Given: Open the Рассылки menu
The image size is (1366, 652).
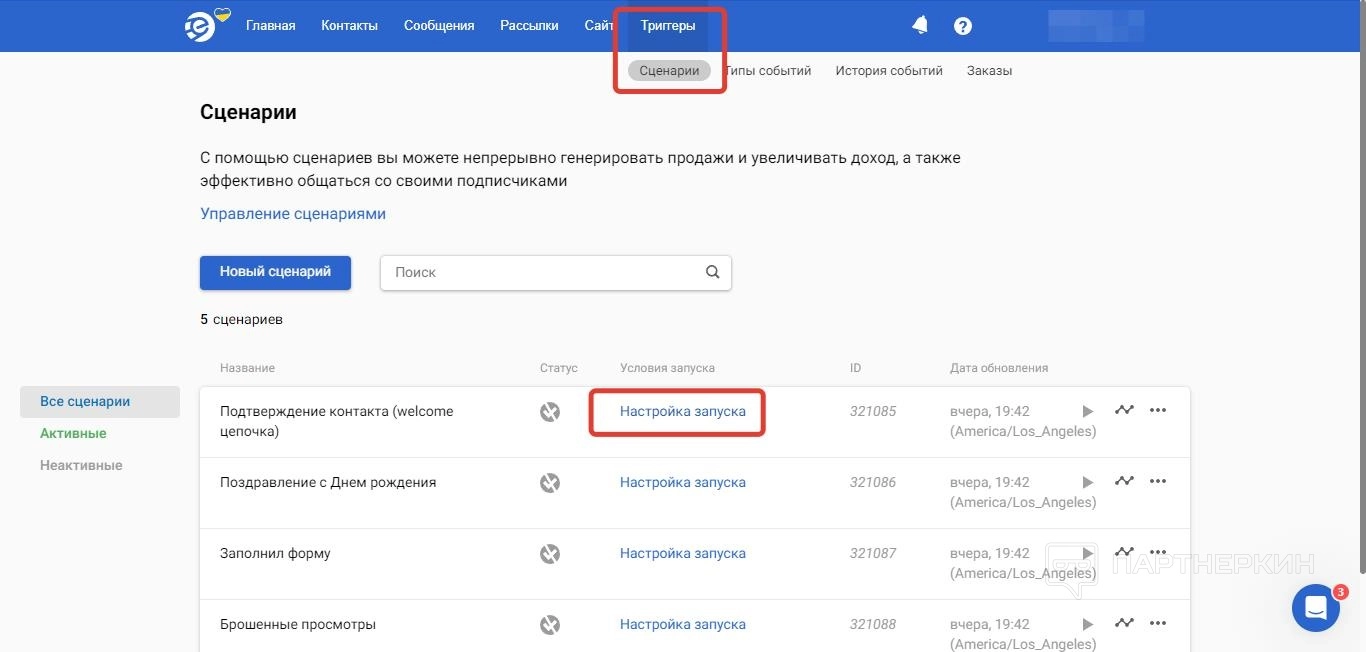Looking at the screenshot, I should 529,26.
